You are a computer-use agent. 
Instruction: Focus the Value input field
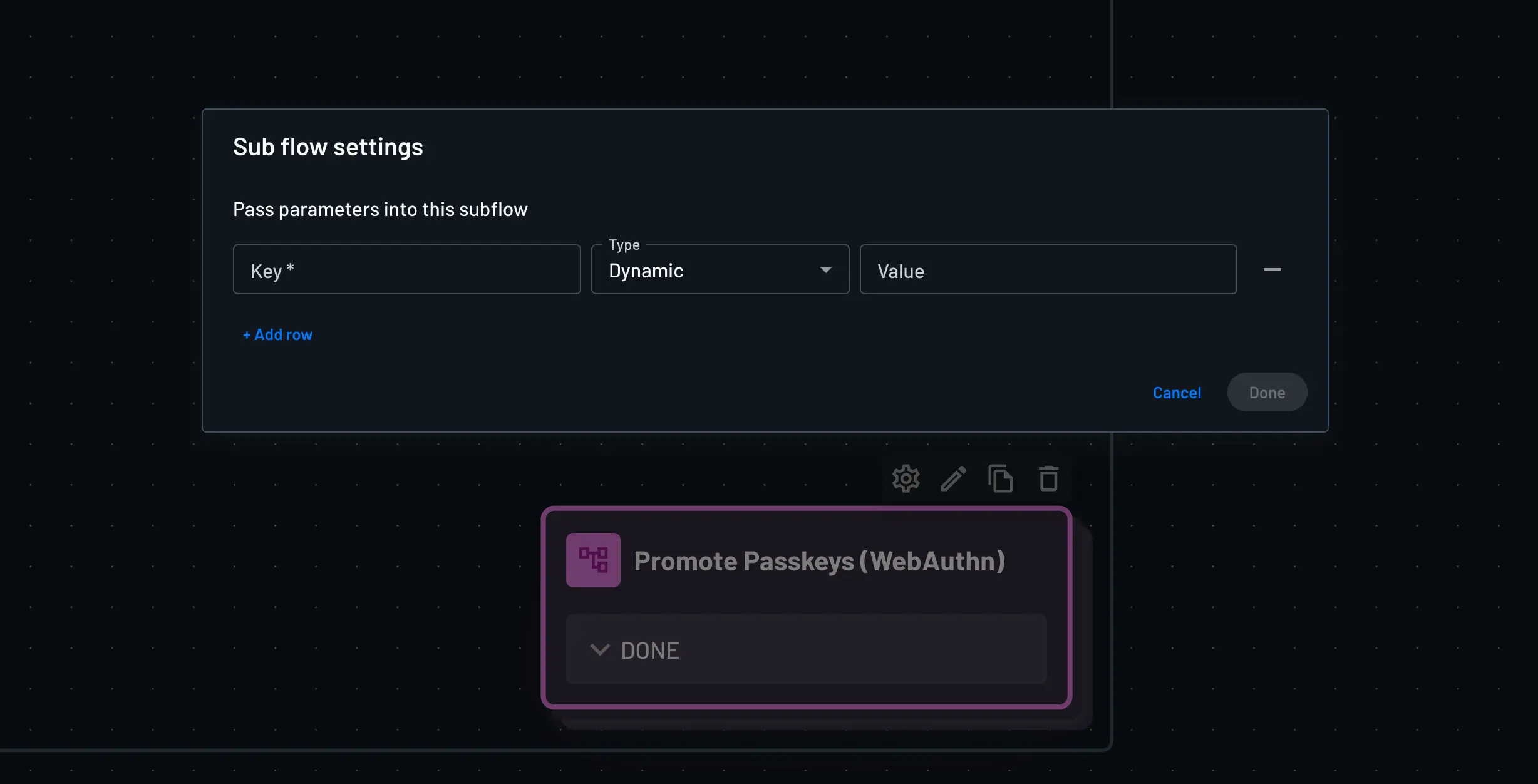pos(1048,271)
